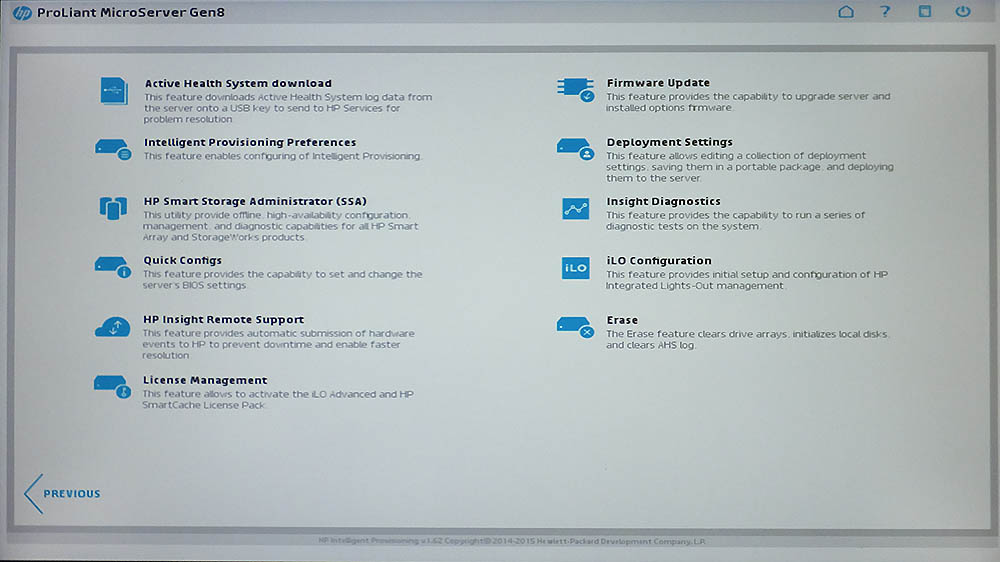Click text 'Array and StorageWorks products'
The width and height of the screenshot is (1000, 562).
223,237
